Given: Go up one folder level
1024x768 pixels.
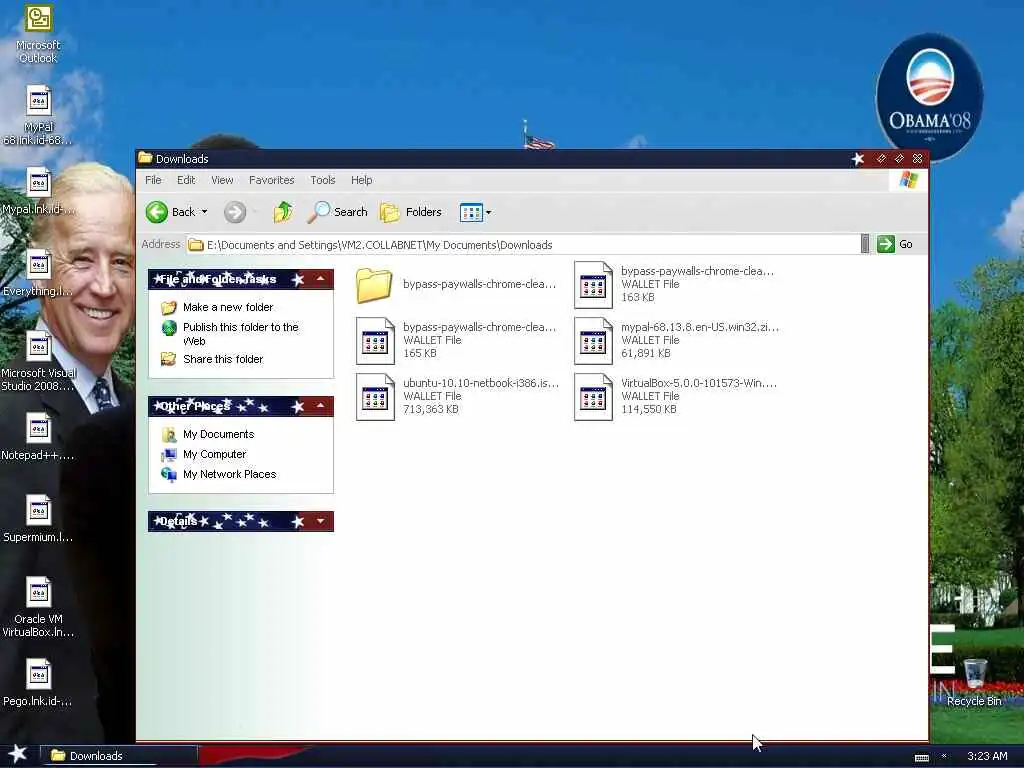Looking at the screenshot, I should (283, 212).
